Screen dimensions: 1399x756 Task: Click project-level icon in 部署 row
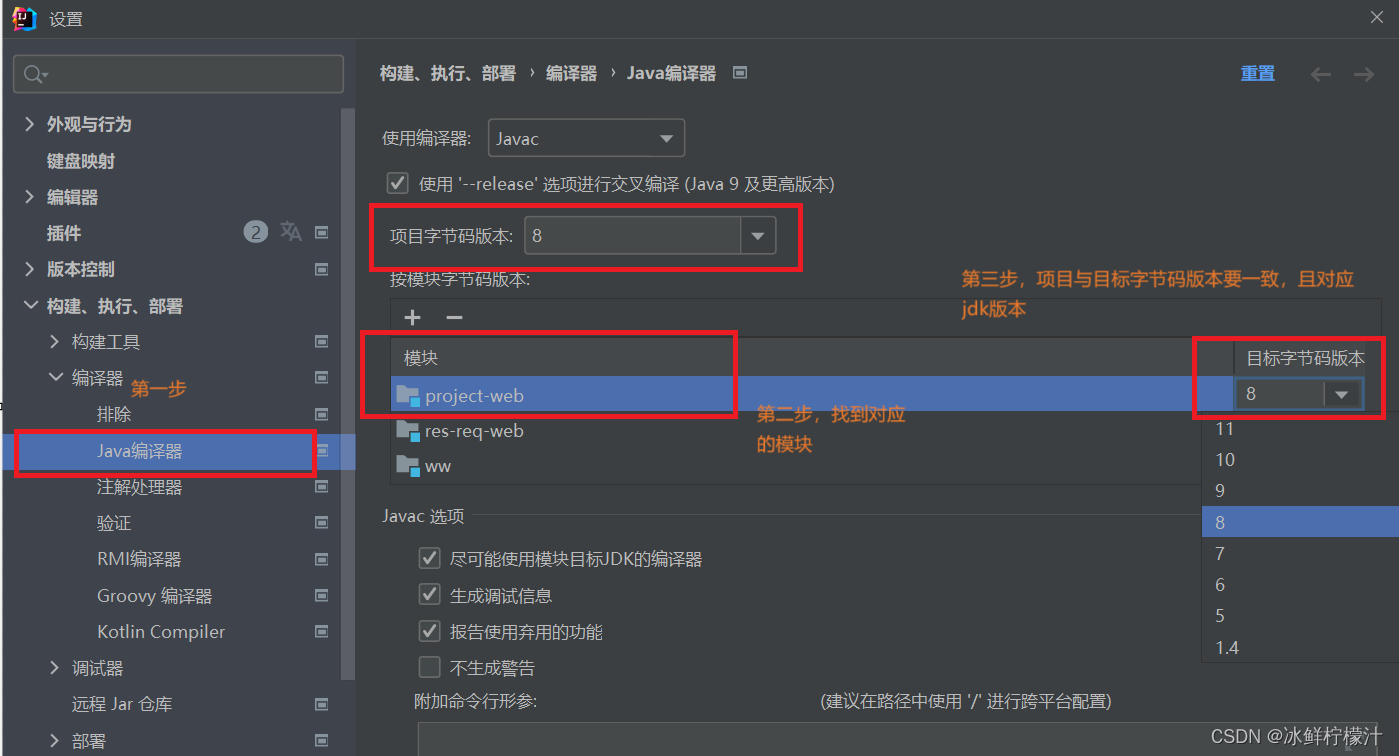pyautogui.click(x=322, y=741)
